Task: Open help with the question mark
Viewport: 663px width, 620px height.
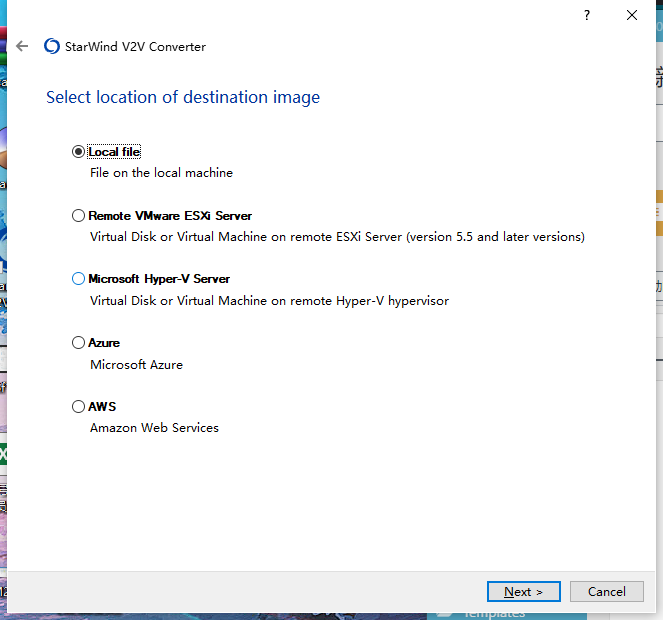Action: tap(587, 16)
